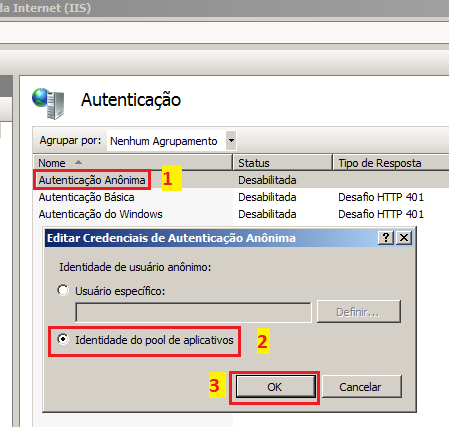This screenshot has width=449, height=427.
Task: Select Usuário específico radio button
Action: [63, 290]
